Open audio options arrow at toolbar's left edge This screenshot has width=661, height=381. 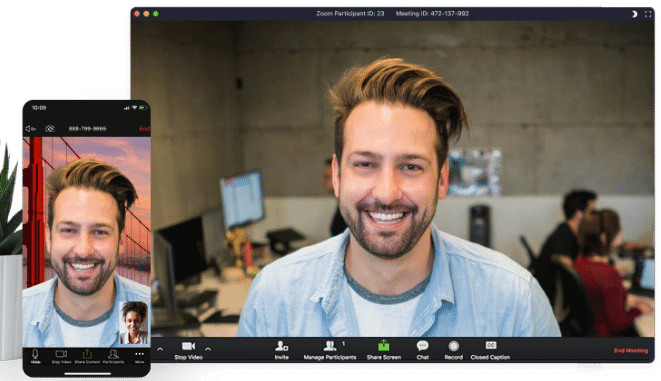click(x=160, y=349)
